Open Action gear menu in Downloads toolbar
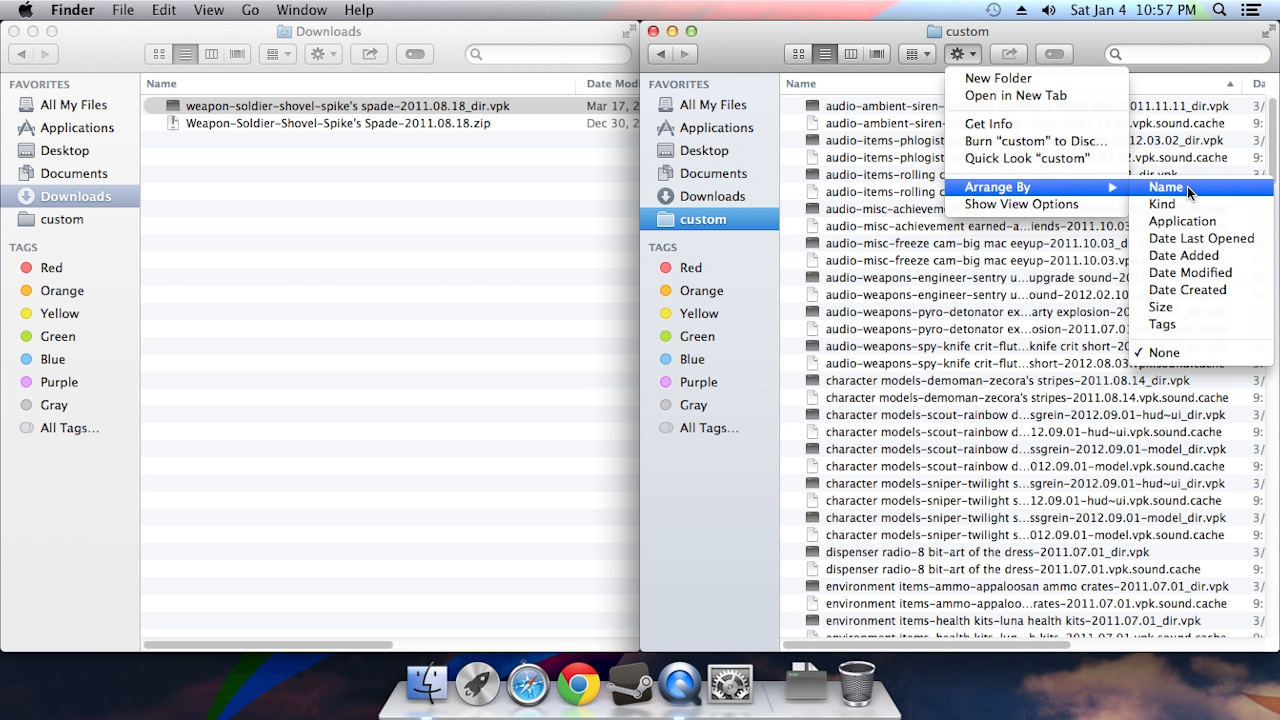 [x=324, y=54]
